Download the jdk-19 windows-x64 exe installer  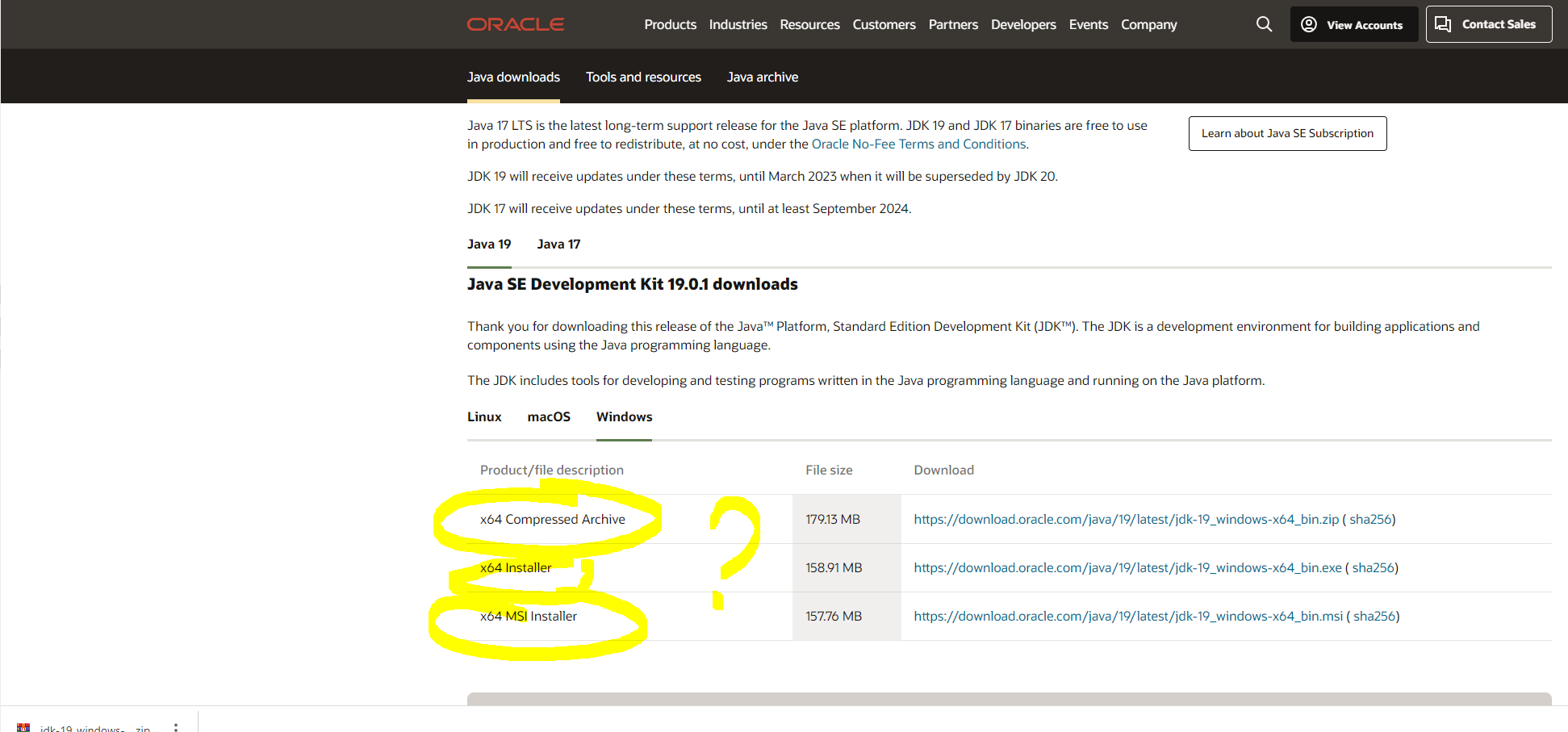pos(1127,567)
